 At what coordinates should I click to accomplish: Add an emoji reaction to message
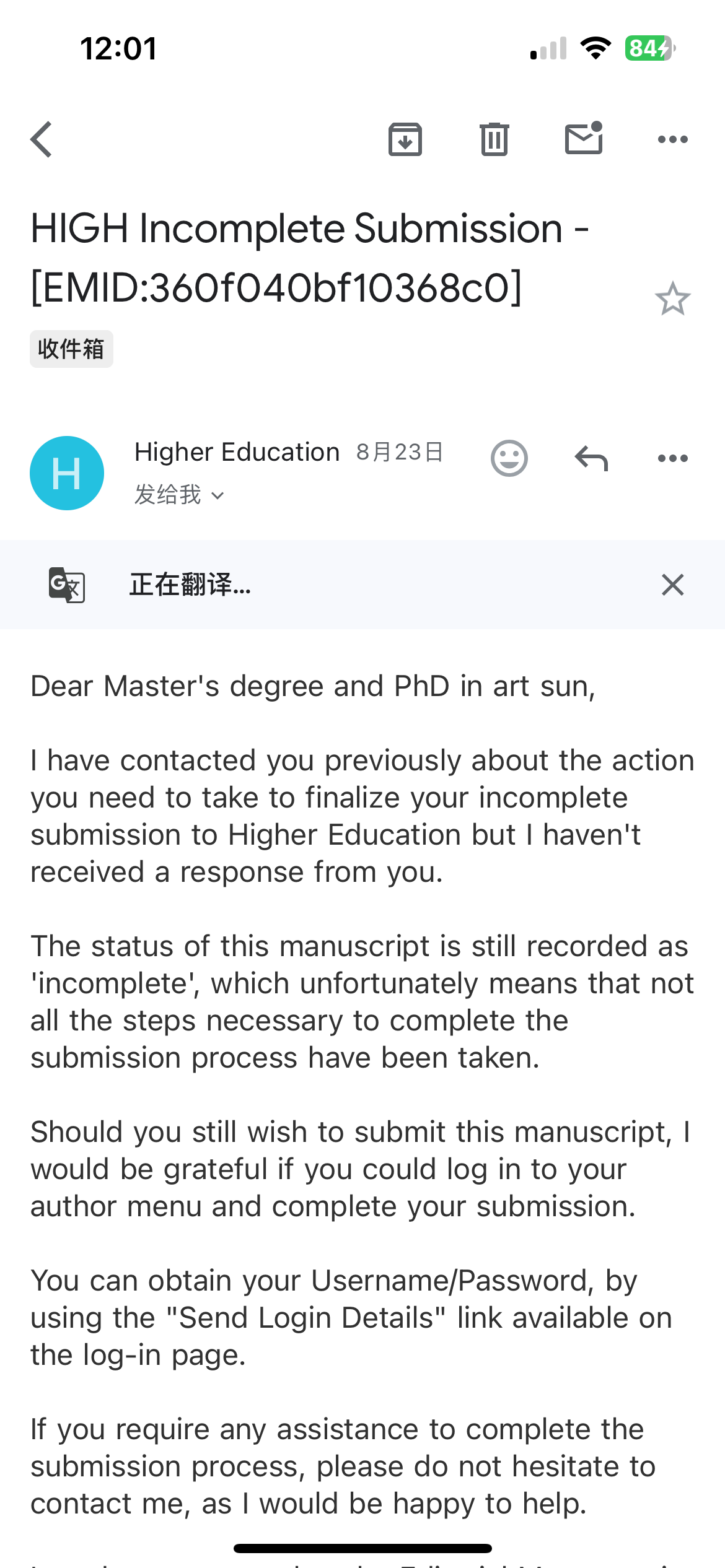509,458
